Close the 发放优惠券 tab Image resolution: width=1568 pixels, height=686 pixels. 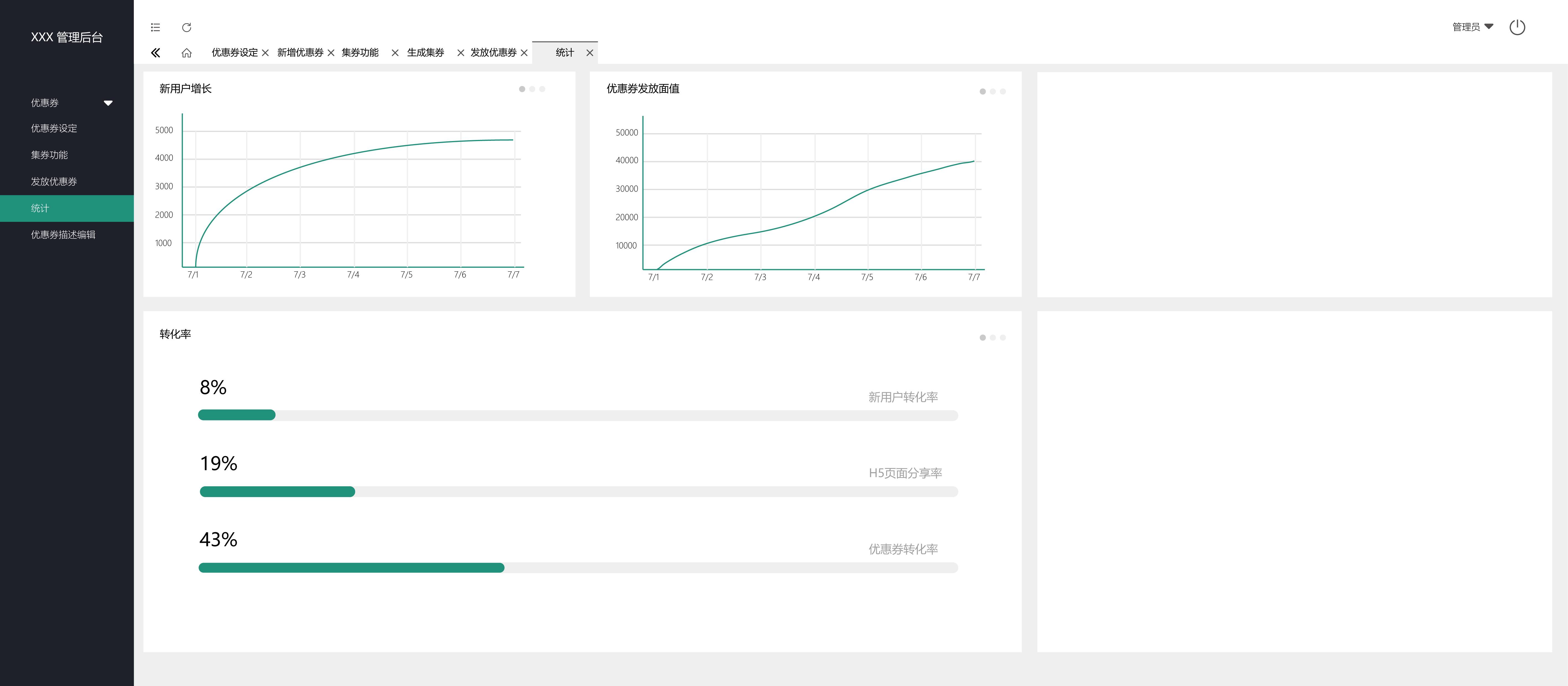[524, 53]
